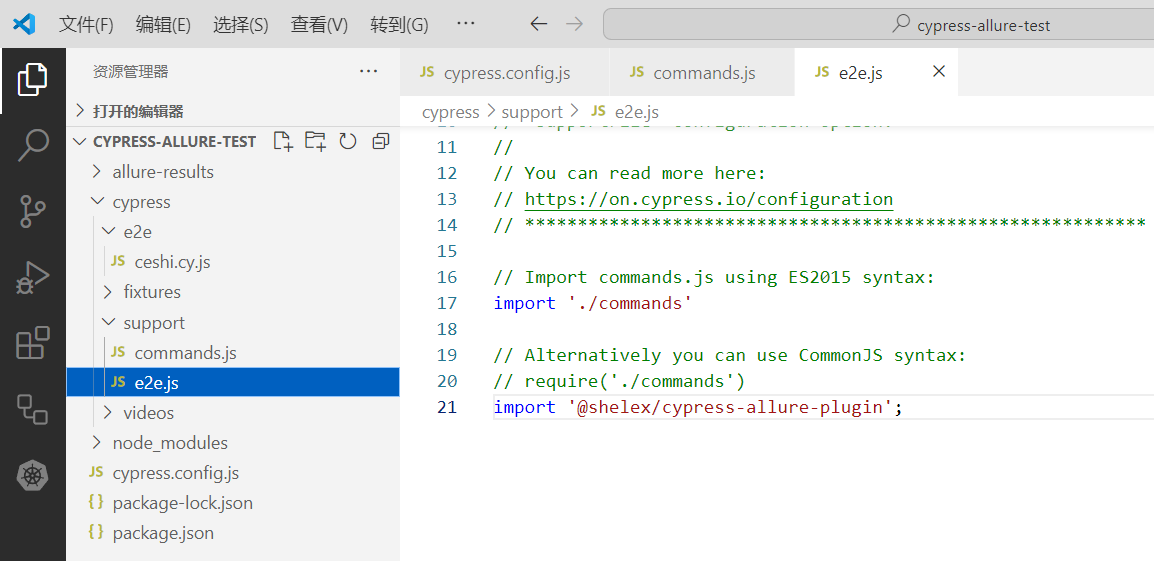The image size is (1154, 561).
Task: Open the 文件(F) menu
Action: (x=86, y=24)
